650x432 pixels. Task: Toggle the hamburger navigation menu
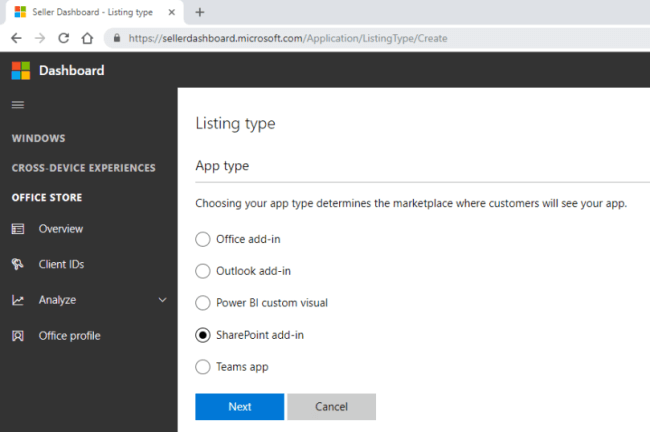tap(18, 105)
